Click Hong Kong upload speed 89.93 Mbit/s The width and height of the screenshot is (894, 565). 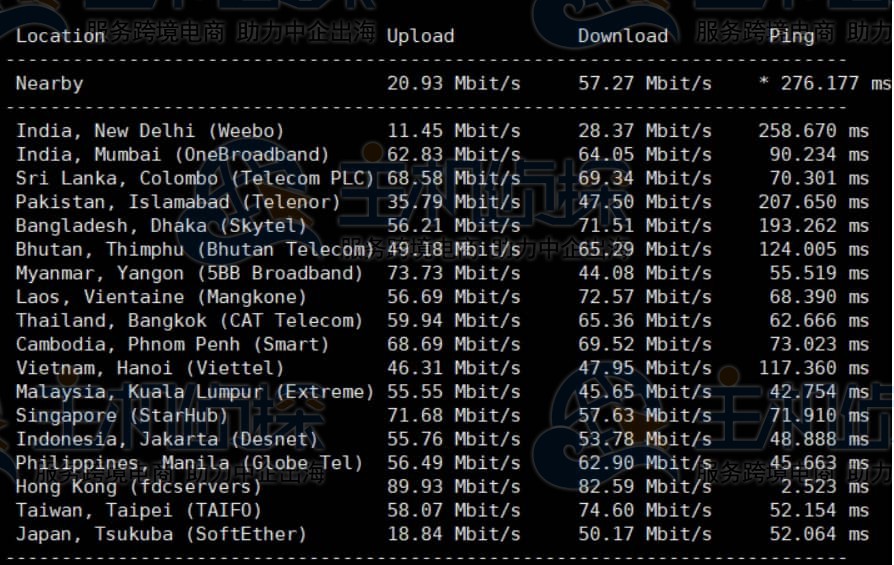(453, 487)
